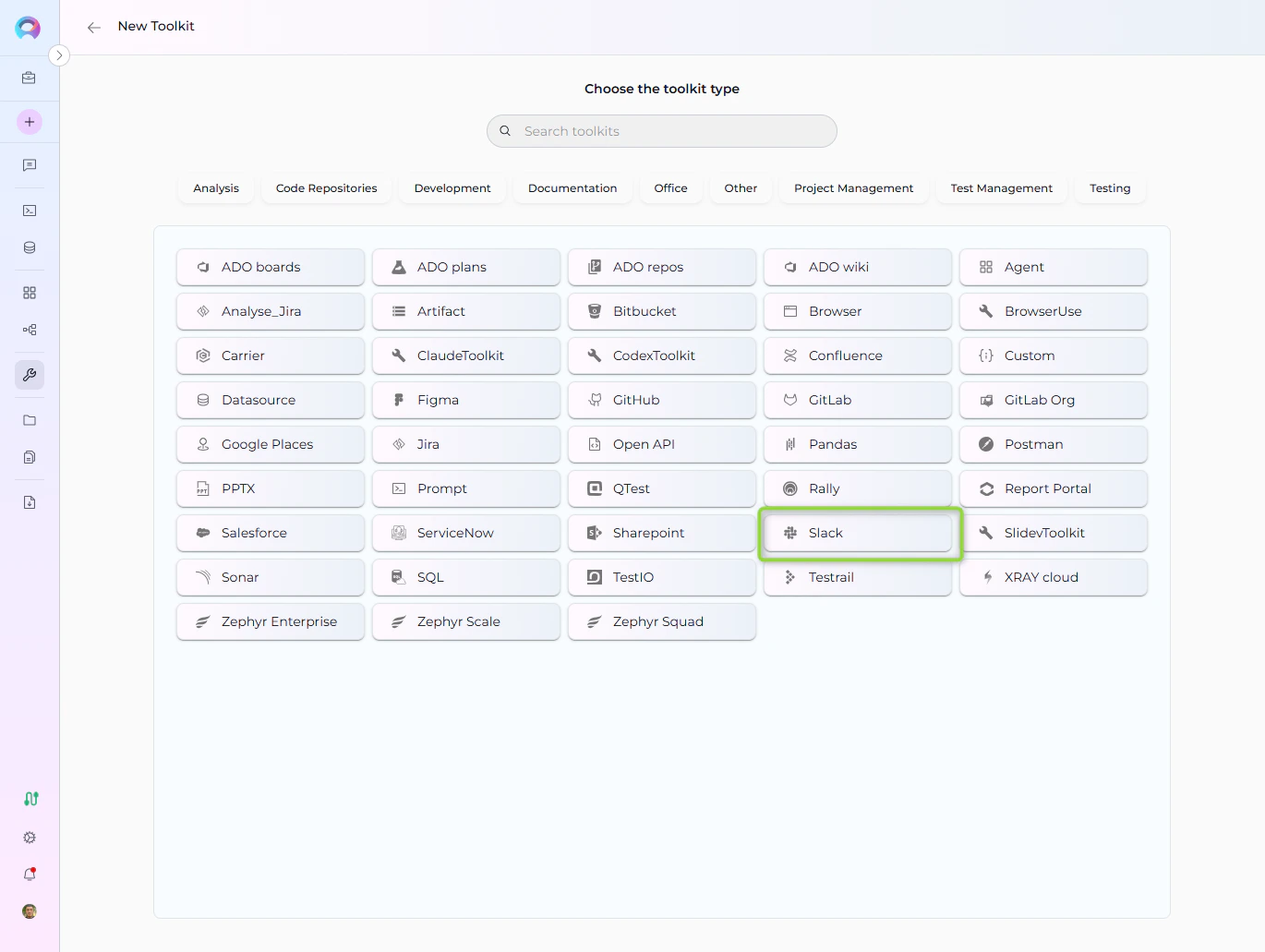Image resolution: width=1265 pixels, height=952 pixels.
Task: Choose the Pandas toolkit
Action: point(858,444)
